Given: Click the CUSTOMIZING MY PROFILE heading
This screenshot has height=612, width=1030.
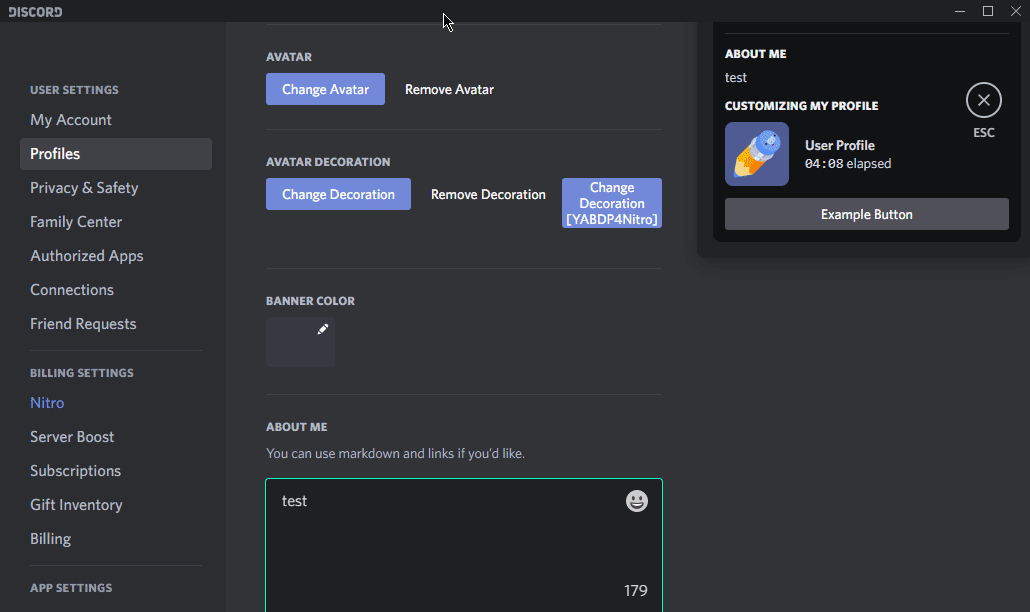Looking at the screenshot, I should coord(801,106).
